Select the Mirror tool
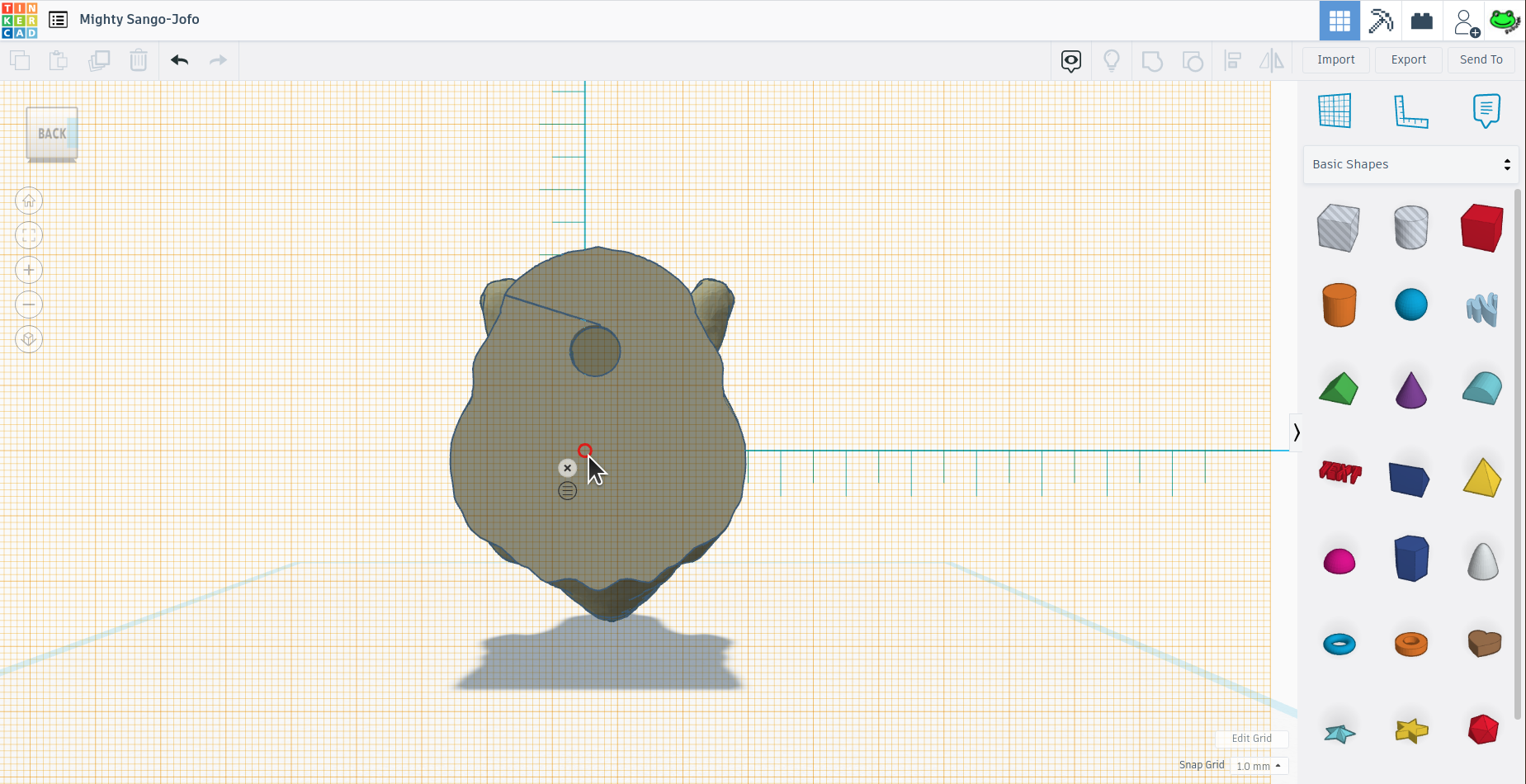This screenshot has width=1526, height=784. pyautogui.click(x=1272, y=60)
